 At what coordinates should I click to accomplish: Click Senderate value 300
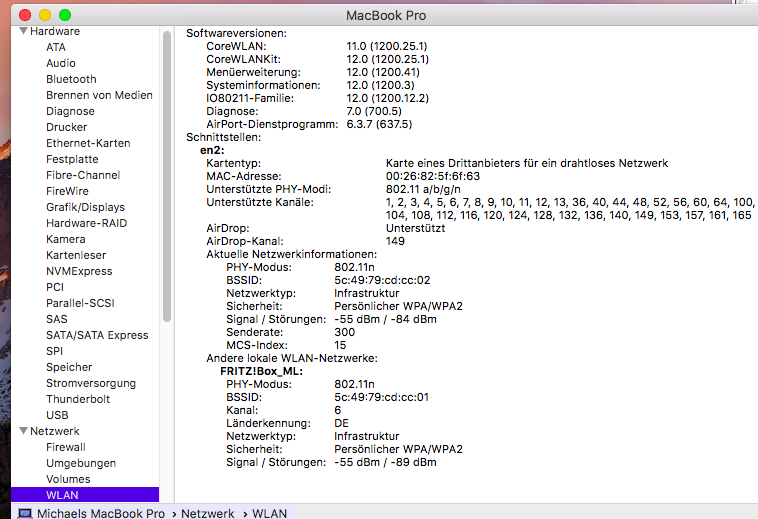pos(344,332)
